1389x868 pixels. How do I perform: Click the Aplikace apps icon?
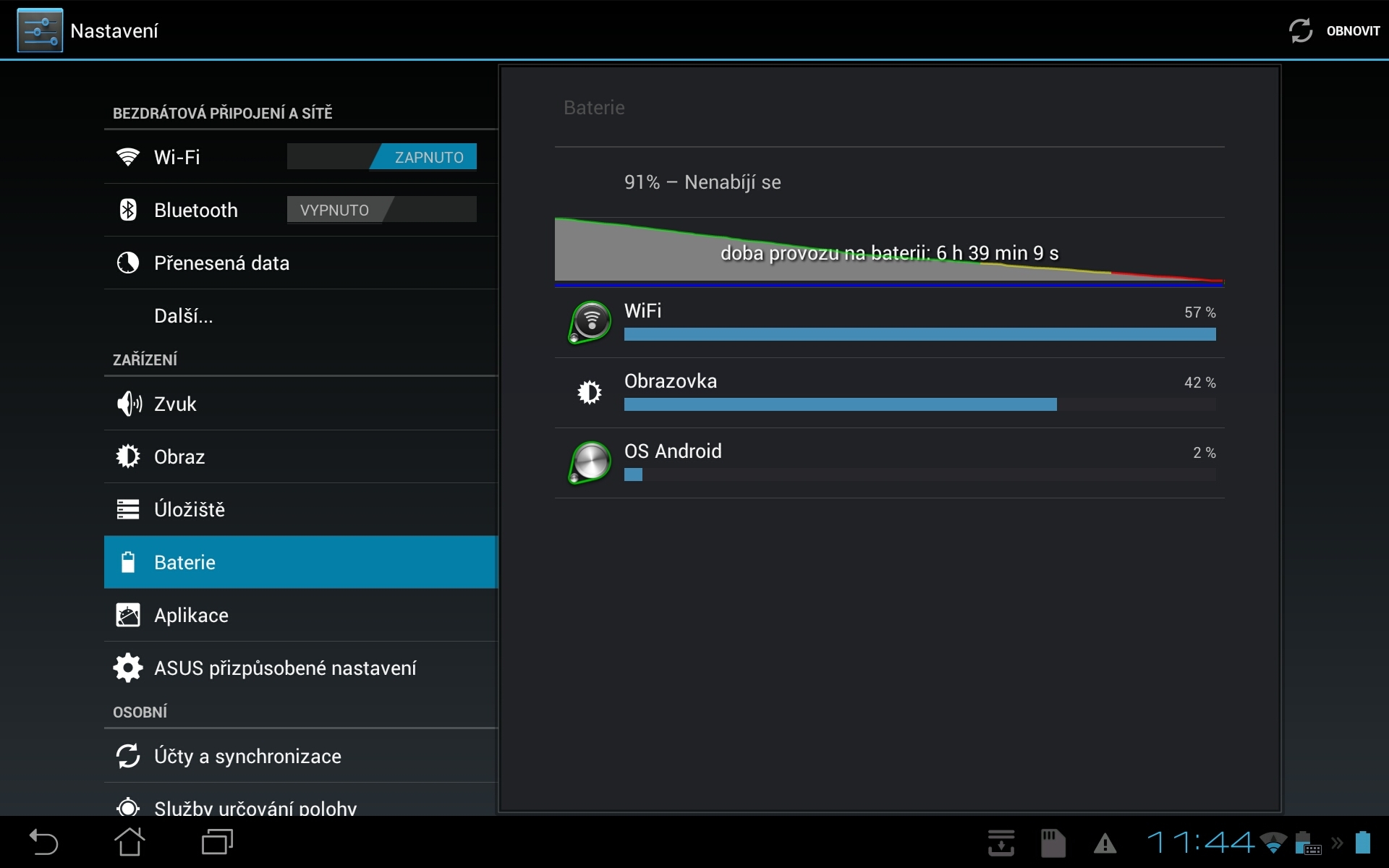(127, 615)
